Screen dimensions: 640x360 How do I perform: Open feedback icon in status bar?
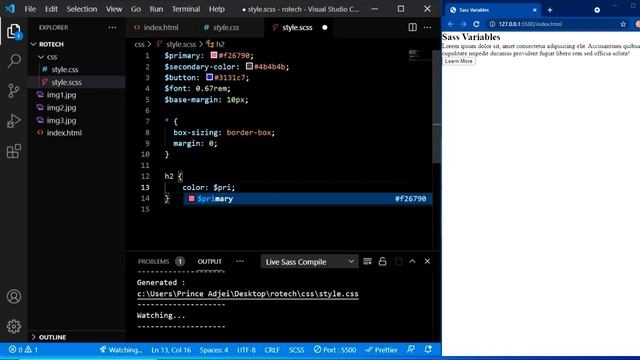click(411, 349)
